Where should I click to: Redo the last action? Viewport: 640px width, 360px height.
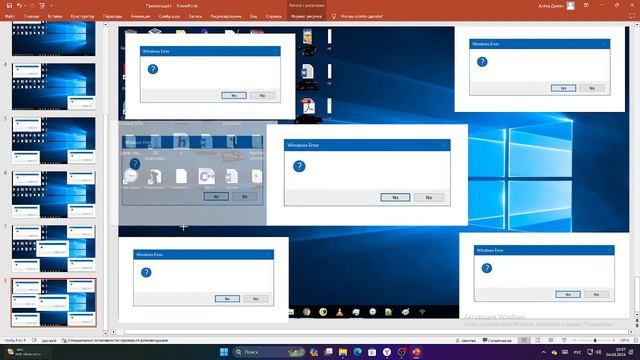[x=31, y=6]
